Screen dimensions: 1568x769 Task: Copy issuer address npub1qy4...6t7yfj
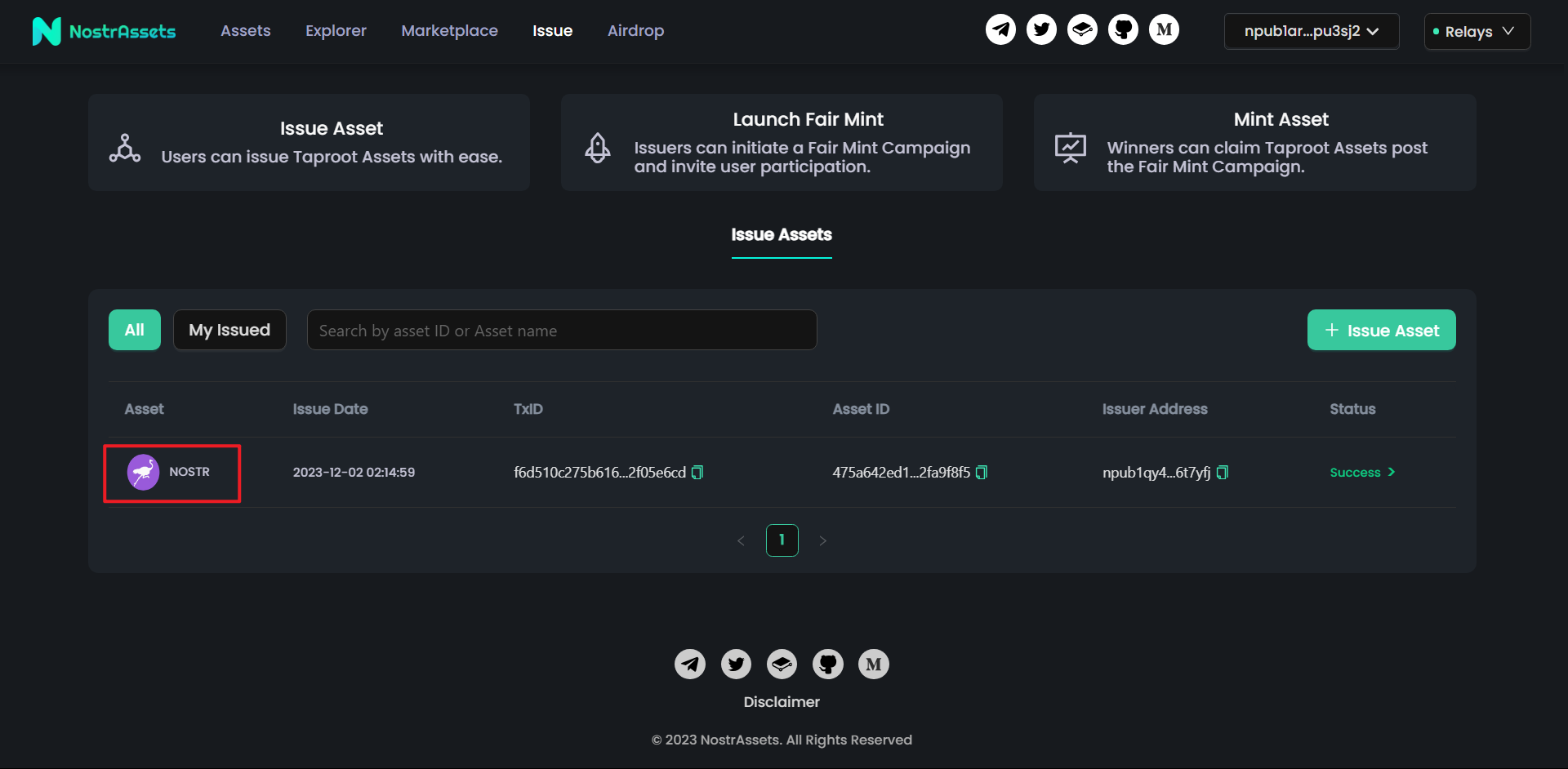(x=1222, y=473)
